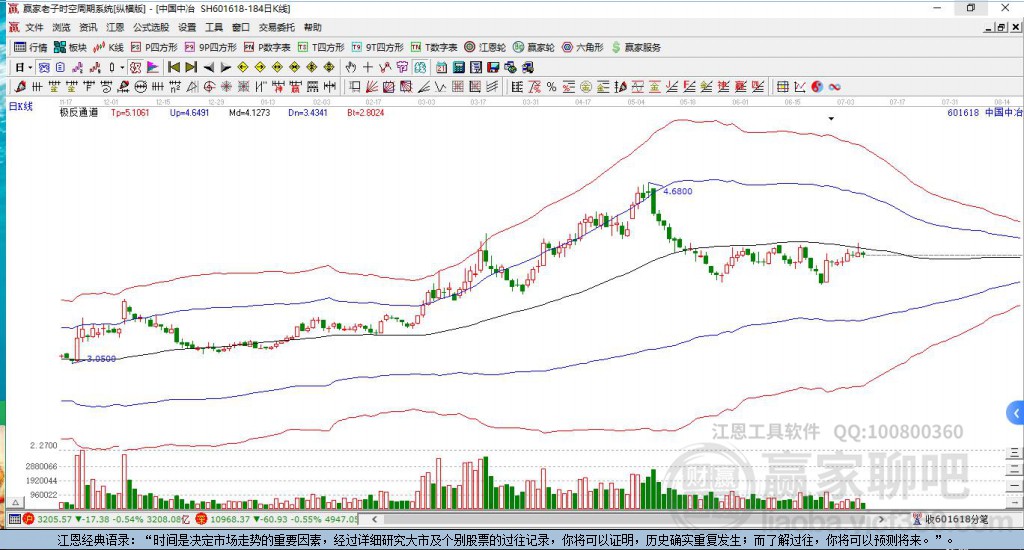The image size is (1024, 550).
Task: Open the 浏览 menu
Action: tap(61, 27)
